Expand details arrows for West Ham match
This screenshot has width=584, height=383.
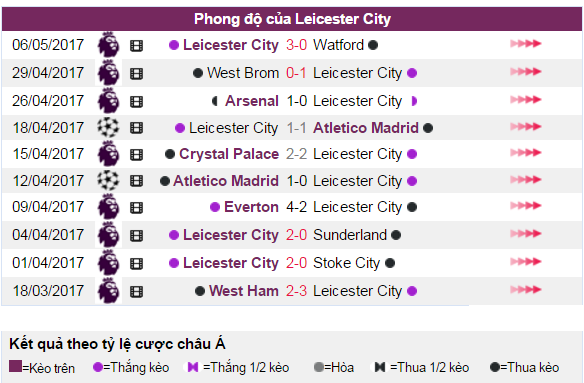click(x=526, y=289)
